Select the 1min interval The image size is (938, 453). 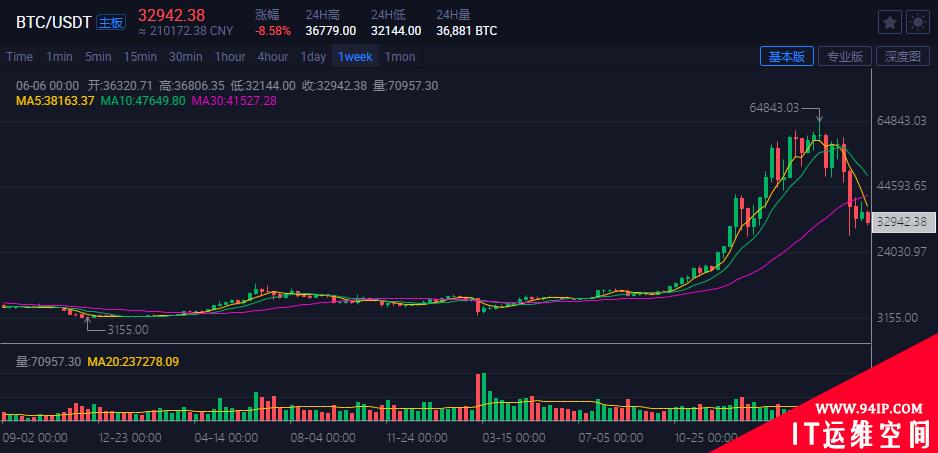(59, 57)
